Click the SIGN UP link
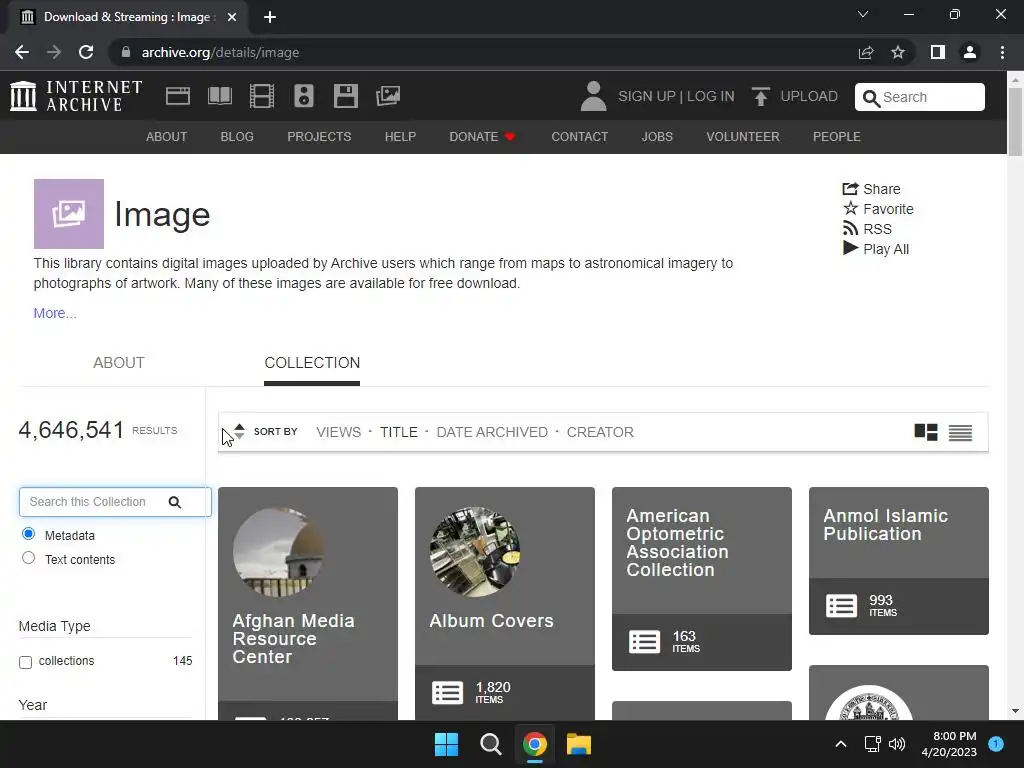Screen dimensions: 1024x768 (647, 96)
